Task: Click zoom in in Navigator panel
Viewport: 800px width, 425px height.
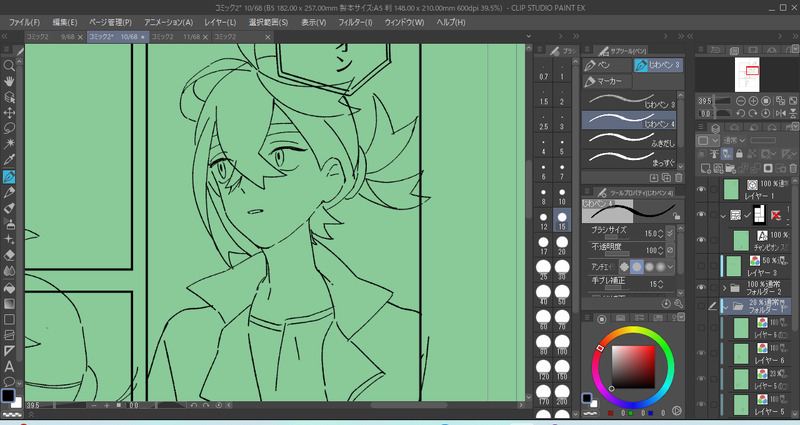Action: (x=753, y=101)
